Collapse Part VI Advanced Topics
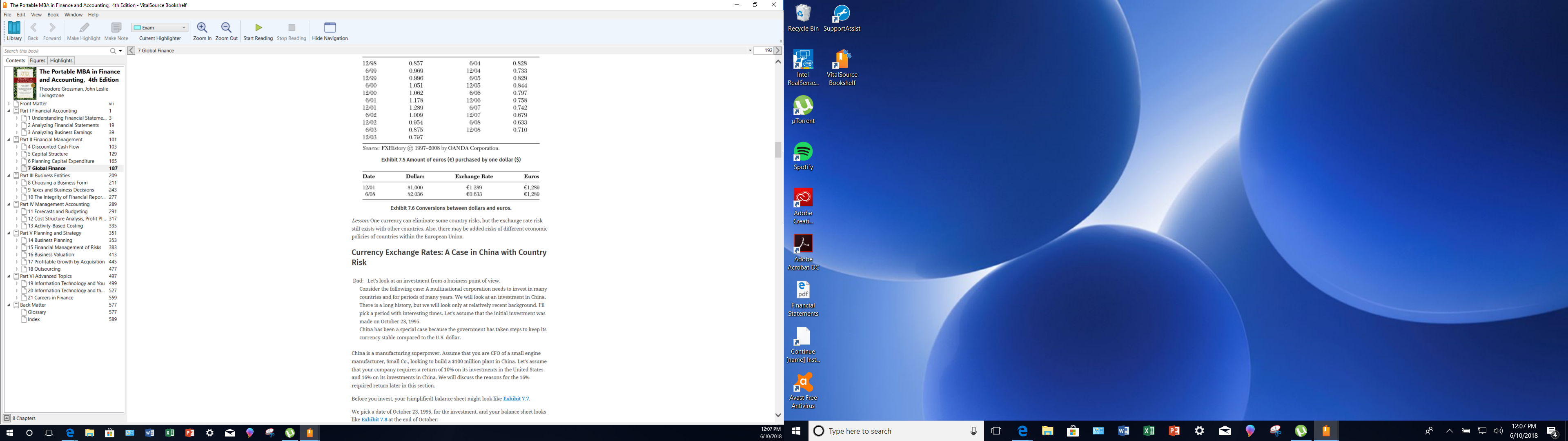Viewport: 1568px width, 441px height. [x=9, y=276]
